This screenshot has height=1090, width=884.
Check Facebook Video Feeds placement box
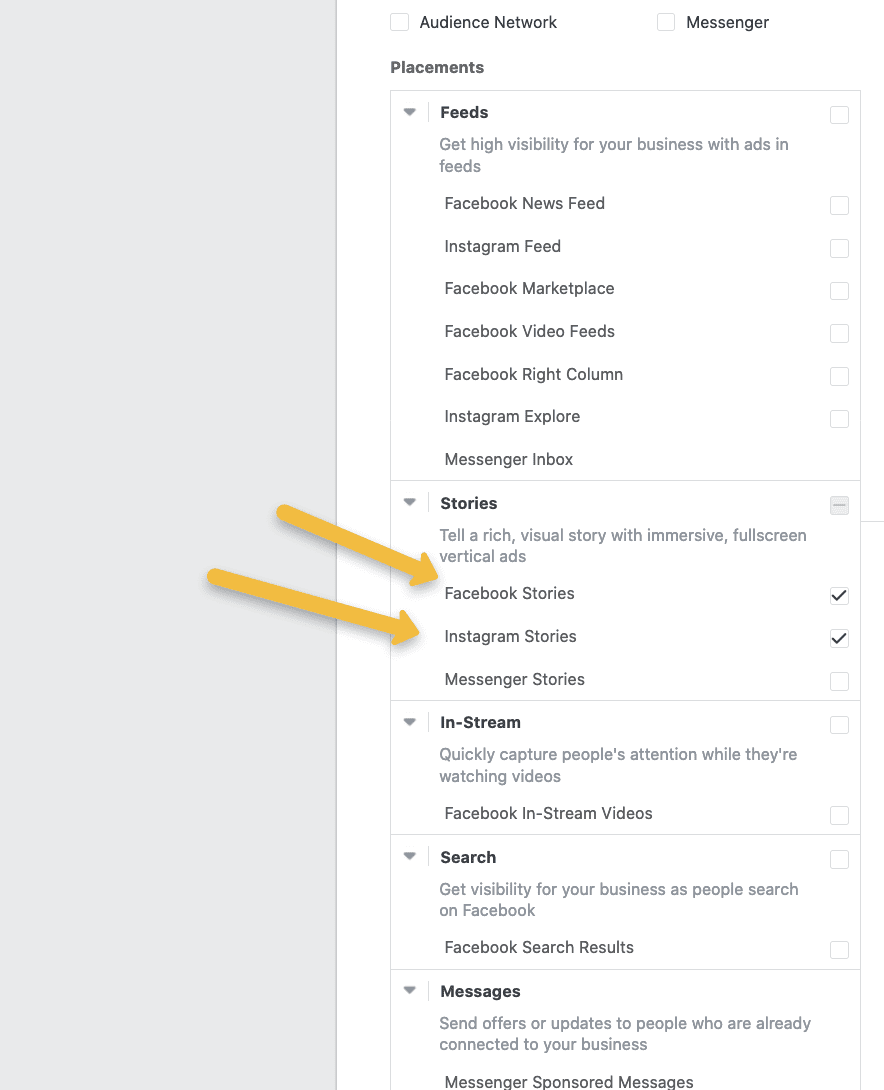point(839,333)
